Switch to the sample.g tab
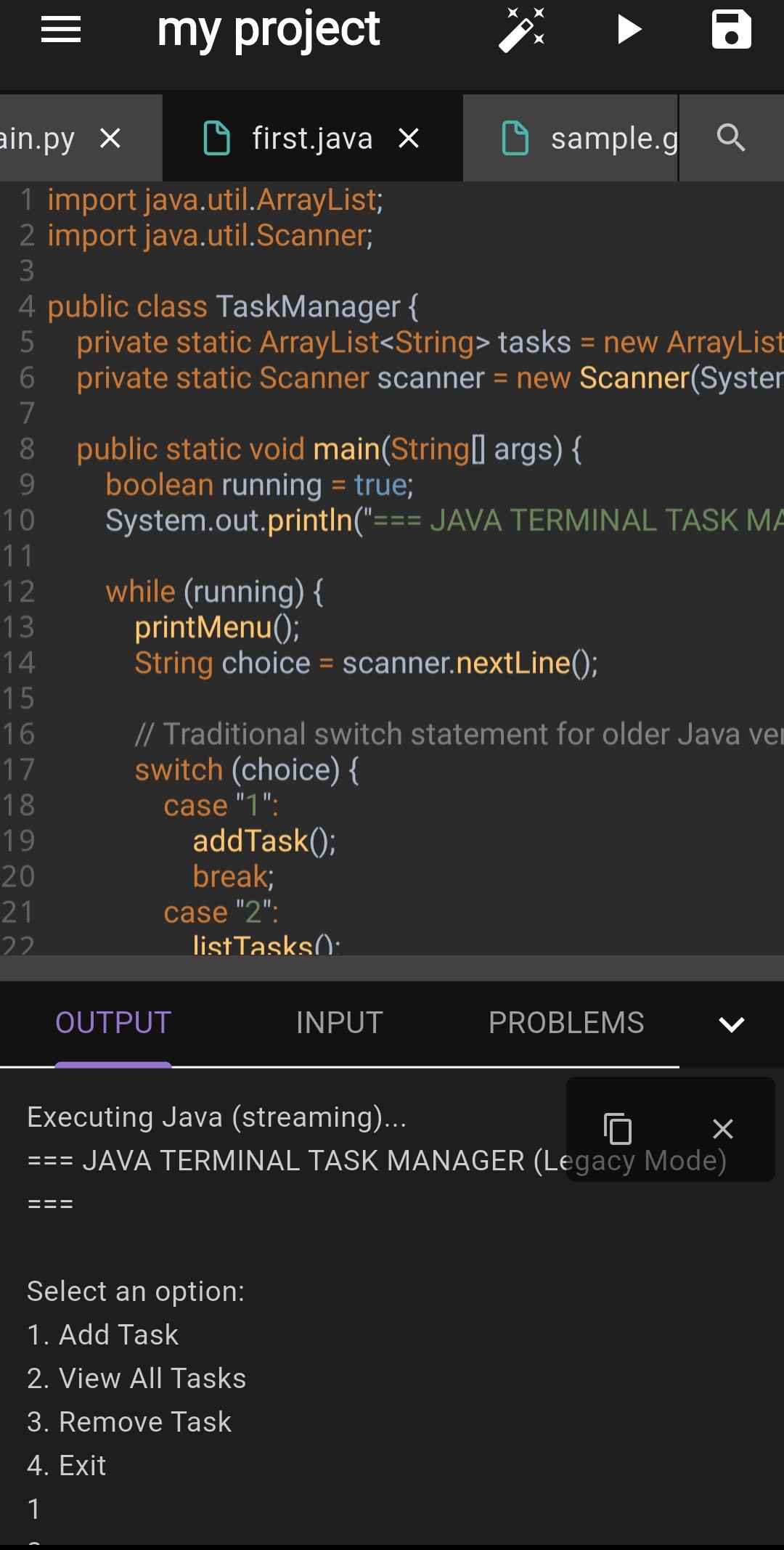Image resolution: width=784 pixels, height=1550 pixels. point(571,138)
